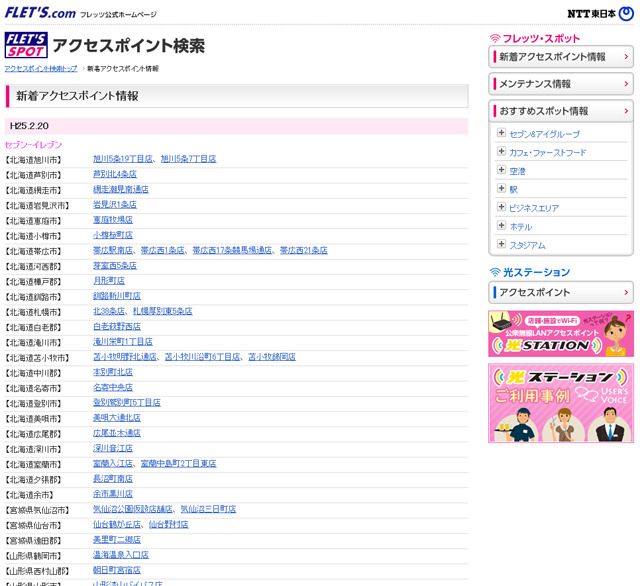Open the おすすめスポット情報 section
This screenshot has height=586, width=640.
click(561, 110)
